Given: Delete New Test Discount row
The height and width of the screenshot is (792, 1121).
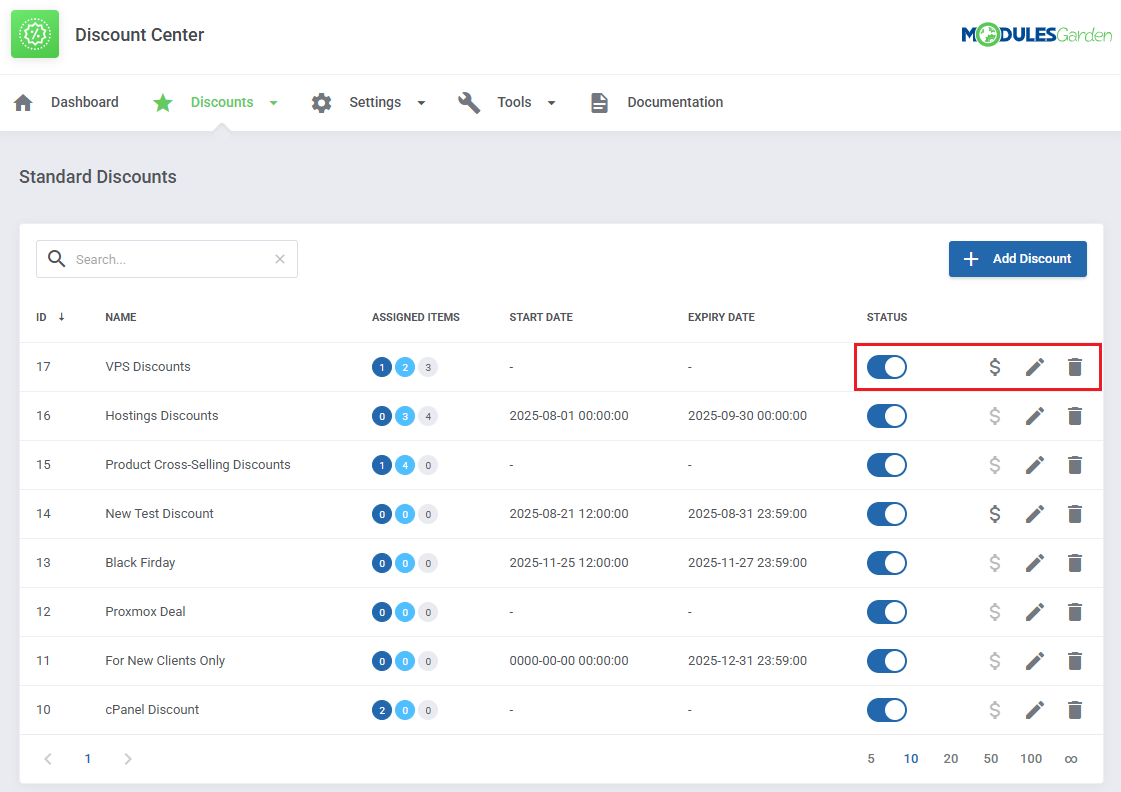Looking at the screenshot, I should pos(1075,514).
